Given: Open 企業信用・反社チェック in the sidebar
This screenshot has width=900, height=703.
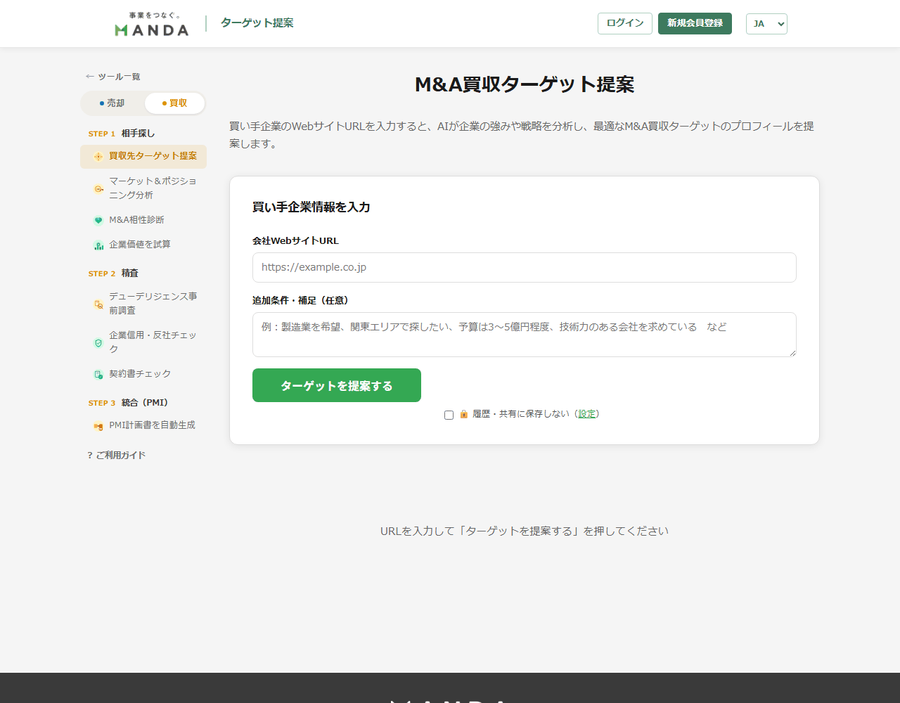Looking at the screenshot, I should 143,342.
